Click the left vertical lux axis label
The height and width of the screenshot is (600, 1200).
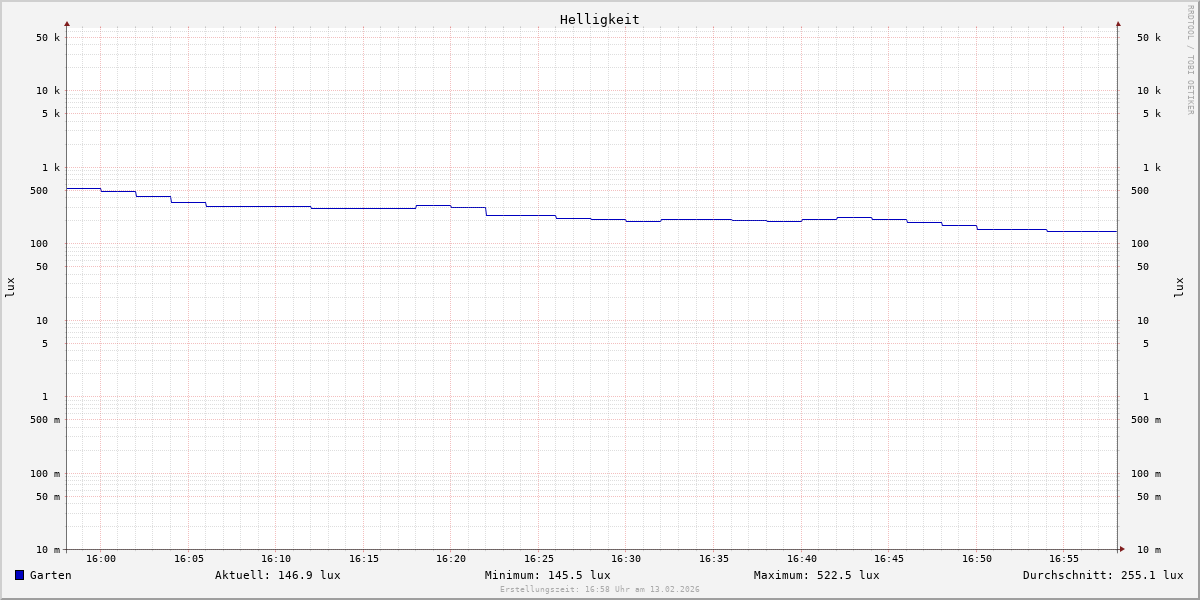pos(10,287)
